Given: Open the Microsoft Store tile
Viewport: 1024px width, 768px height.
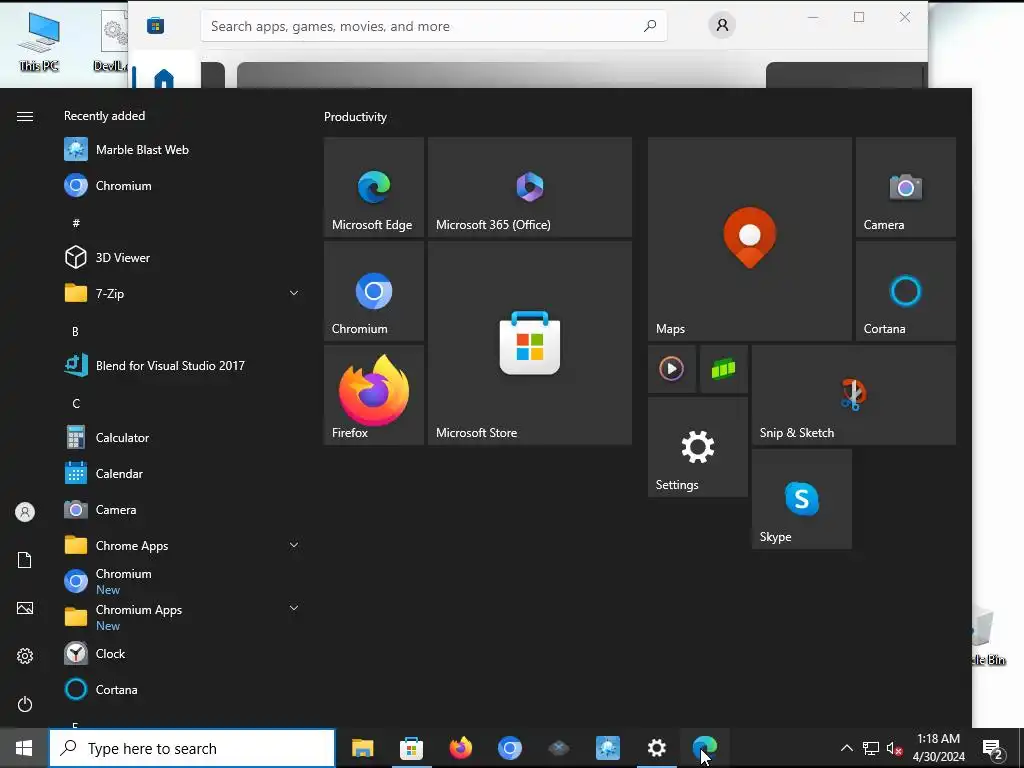Looking at the screenshot, I should point(530,343).
